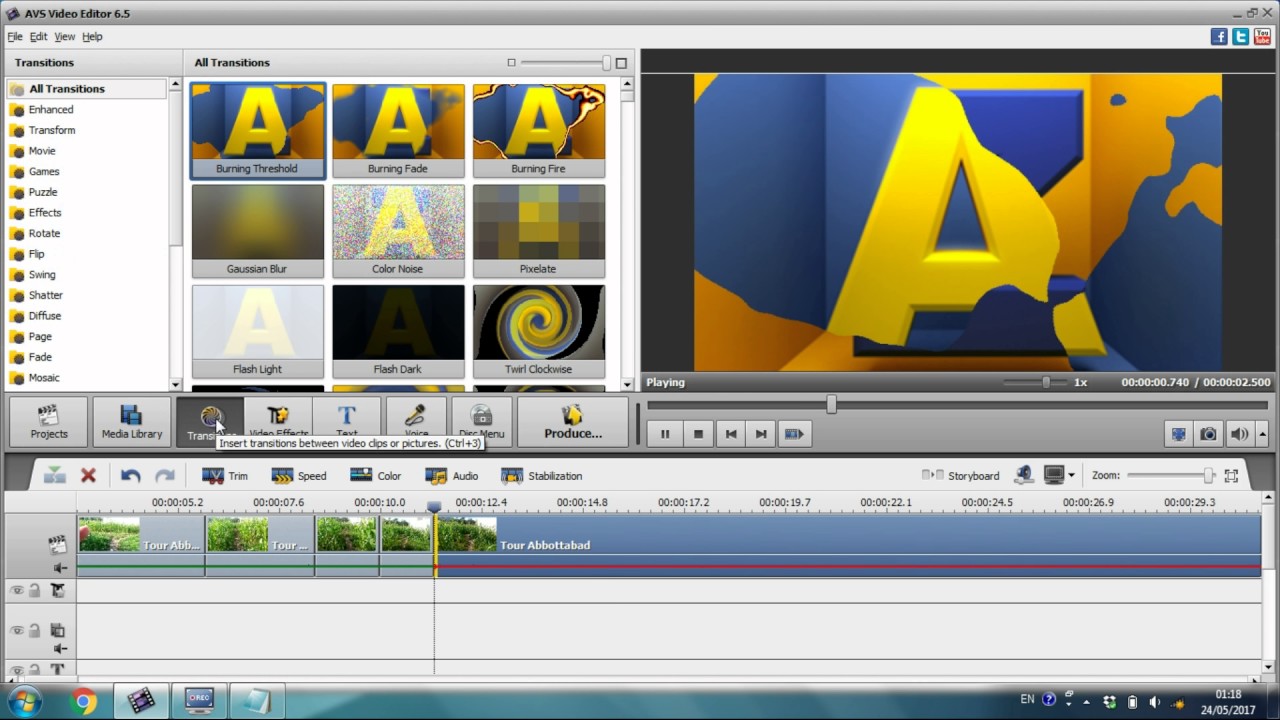Redo the last undone action

pos(165,476)
